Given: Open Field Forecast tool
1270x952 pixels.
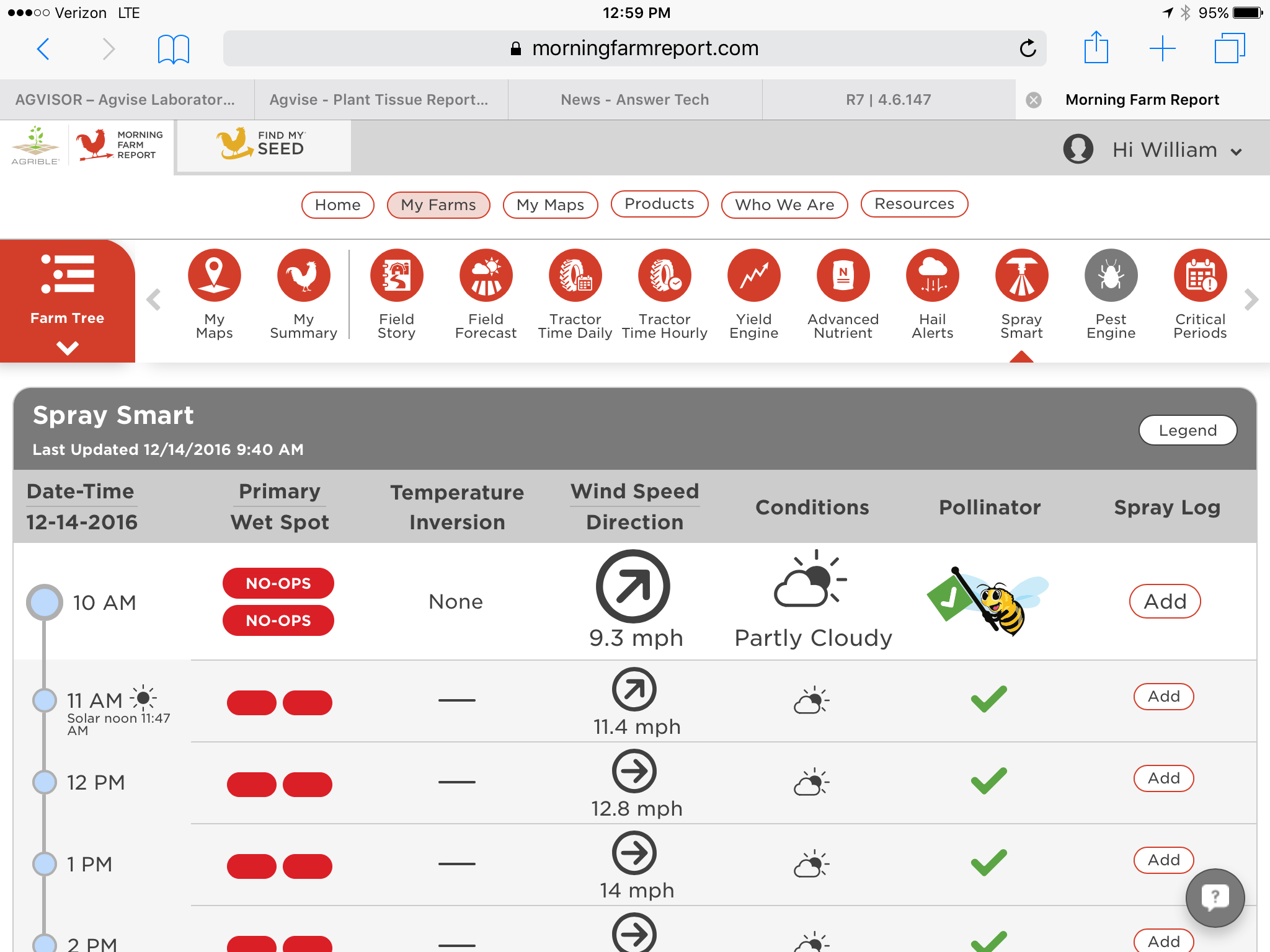Looking at the screenshot, I should tap(486, 276).
